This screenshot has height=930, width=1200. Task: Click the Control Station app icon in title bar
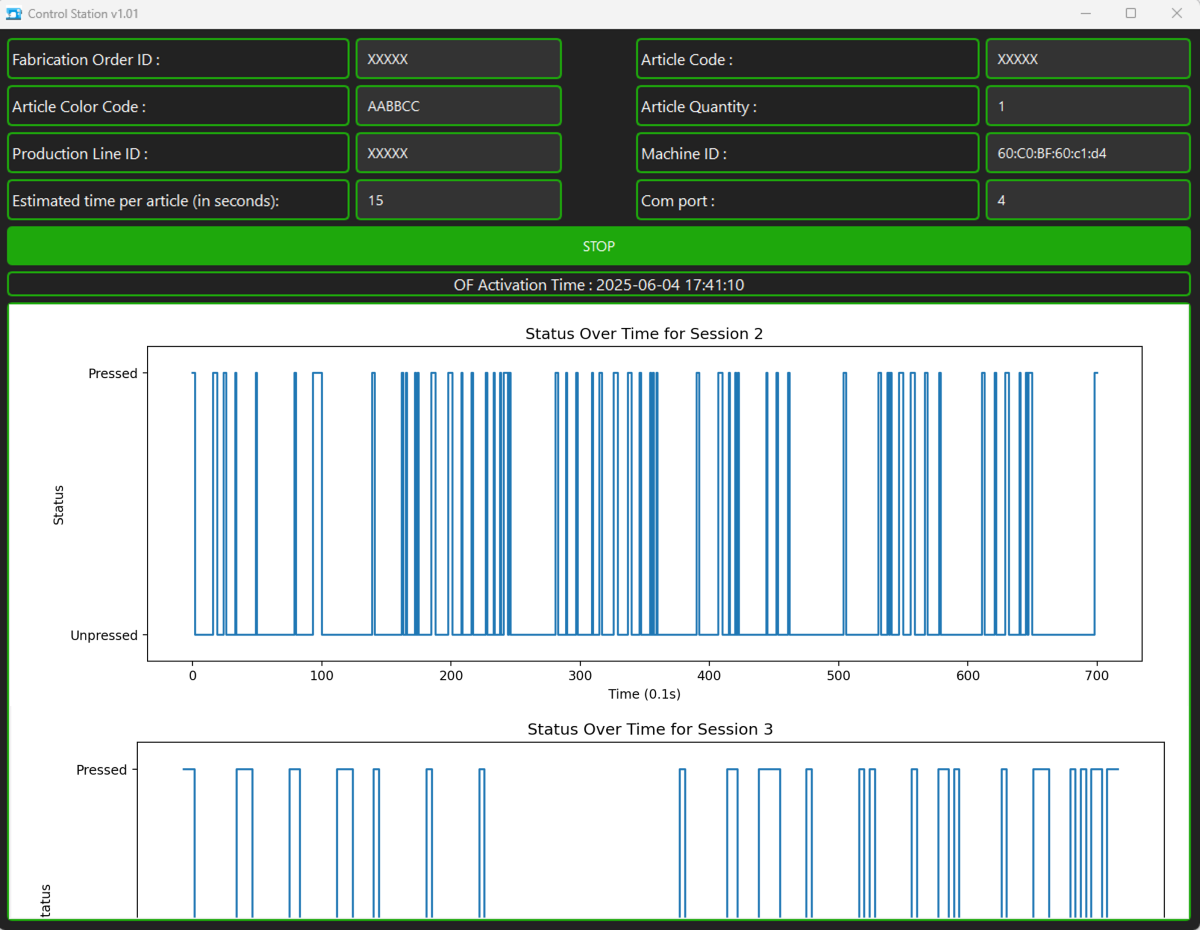(x=13, y=13)
